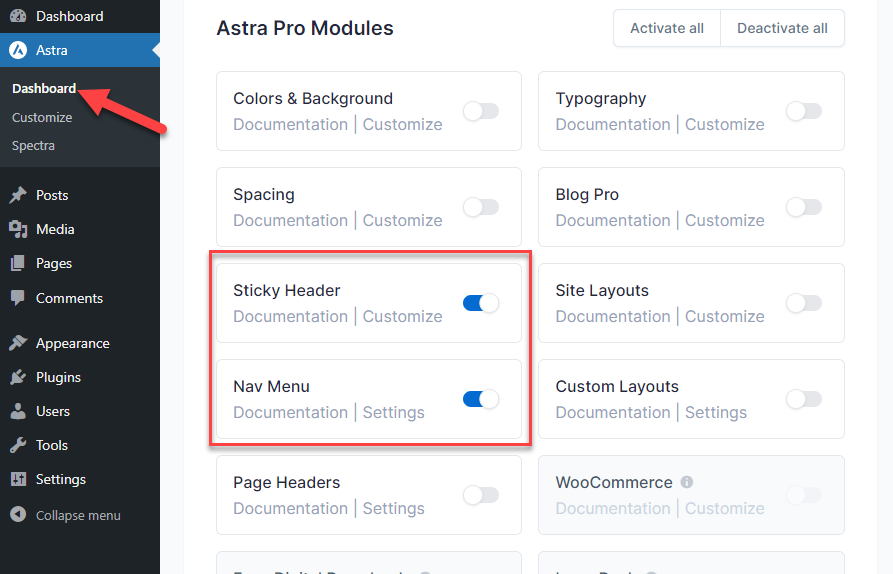Click the Plugins plug icon
Viewport: 893px width, 574px height.
click(x=18, y=377)
